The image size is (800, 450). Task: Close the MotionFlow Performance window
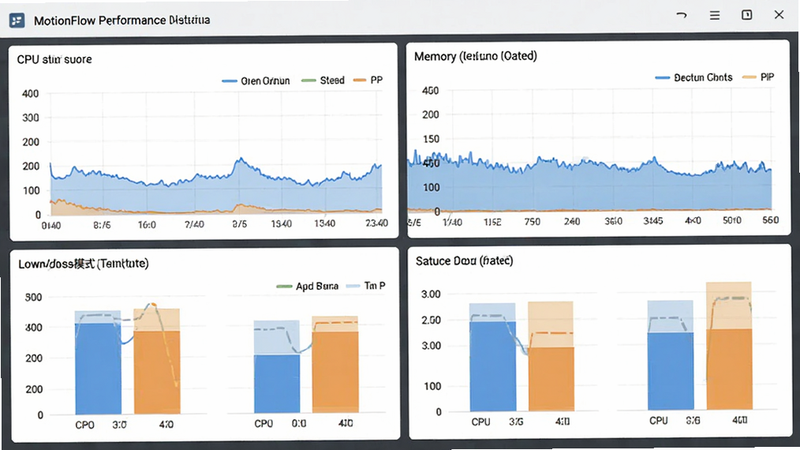[779, 15]
